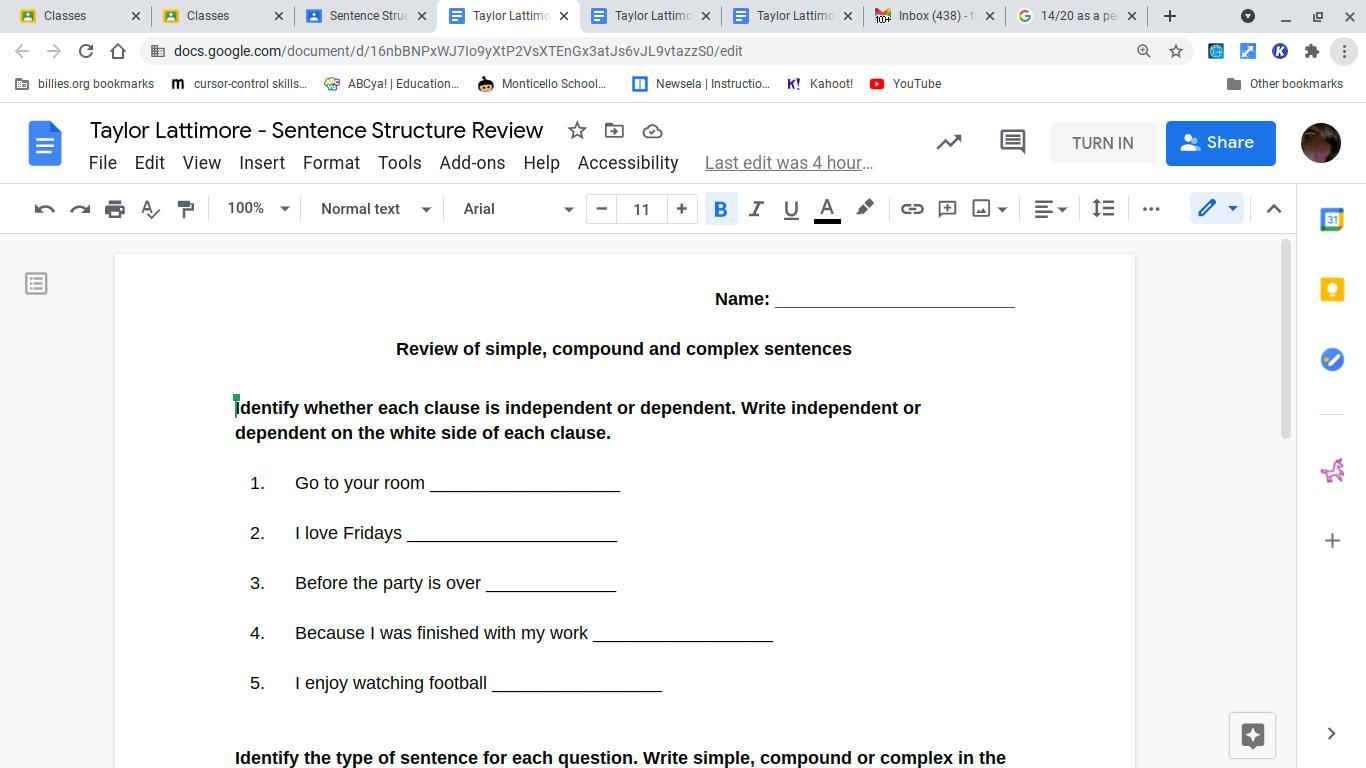
Task: View document cloud save status
Action: (x=652, y=131)
